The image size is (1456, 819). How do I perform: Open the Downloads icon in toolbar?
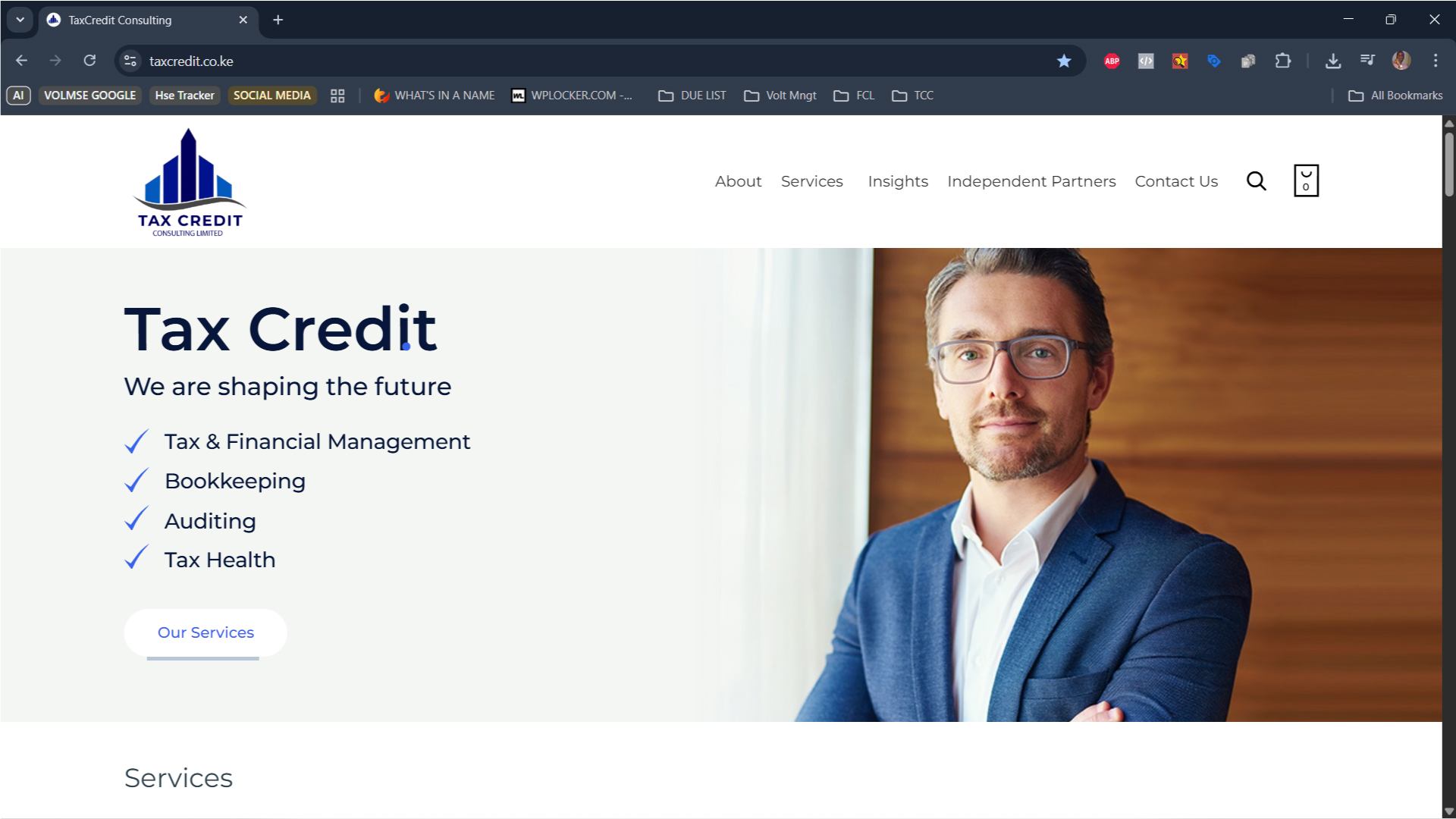tap(1333, 61)
